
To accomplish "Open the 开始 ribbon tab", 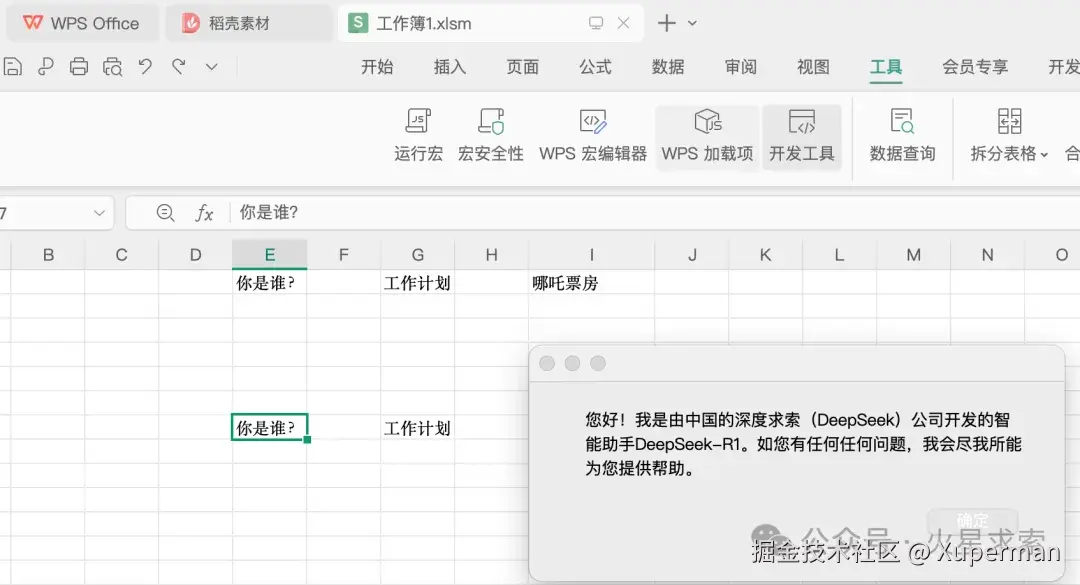I will tap(377, 67).
